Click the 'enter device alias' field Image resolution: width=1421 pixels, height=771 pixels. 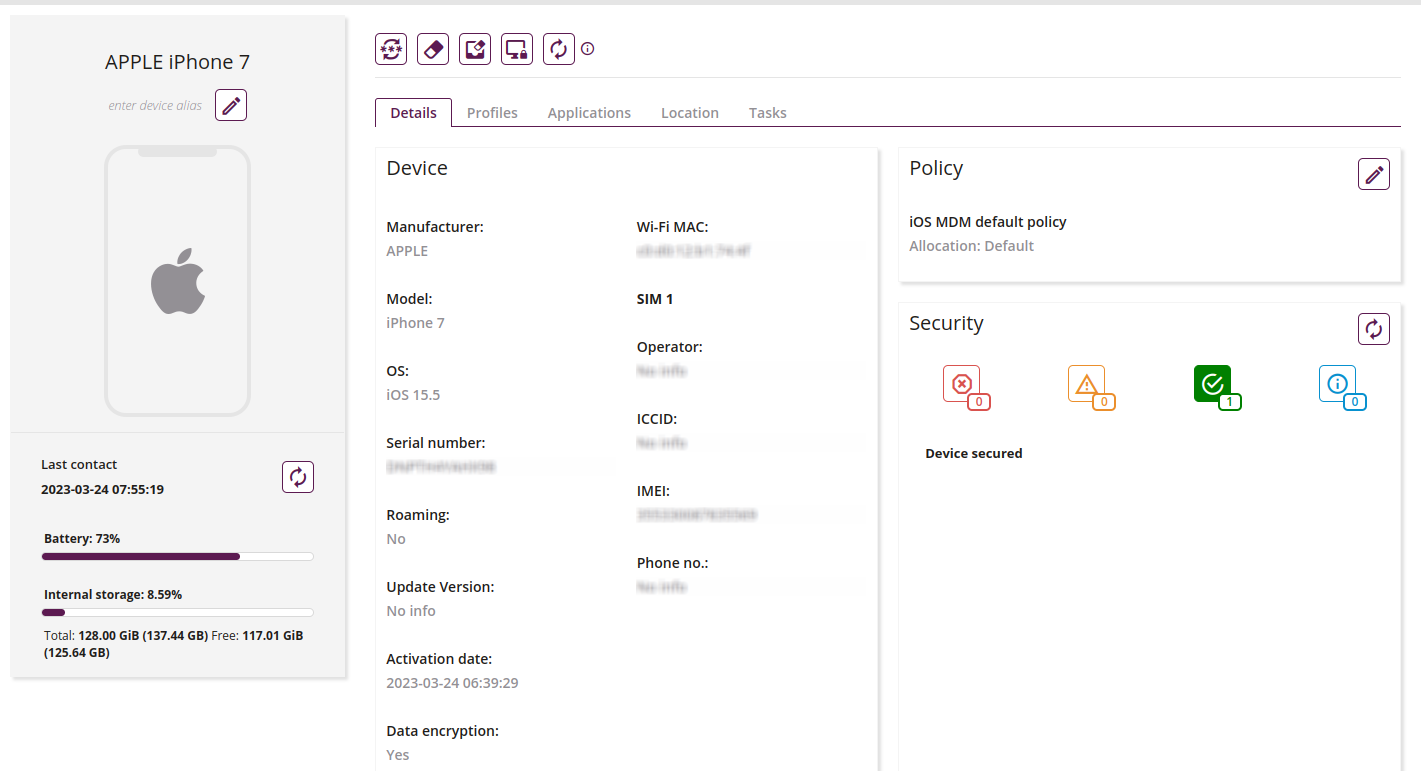tap(155, 105)
